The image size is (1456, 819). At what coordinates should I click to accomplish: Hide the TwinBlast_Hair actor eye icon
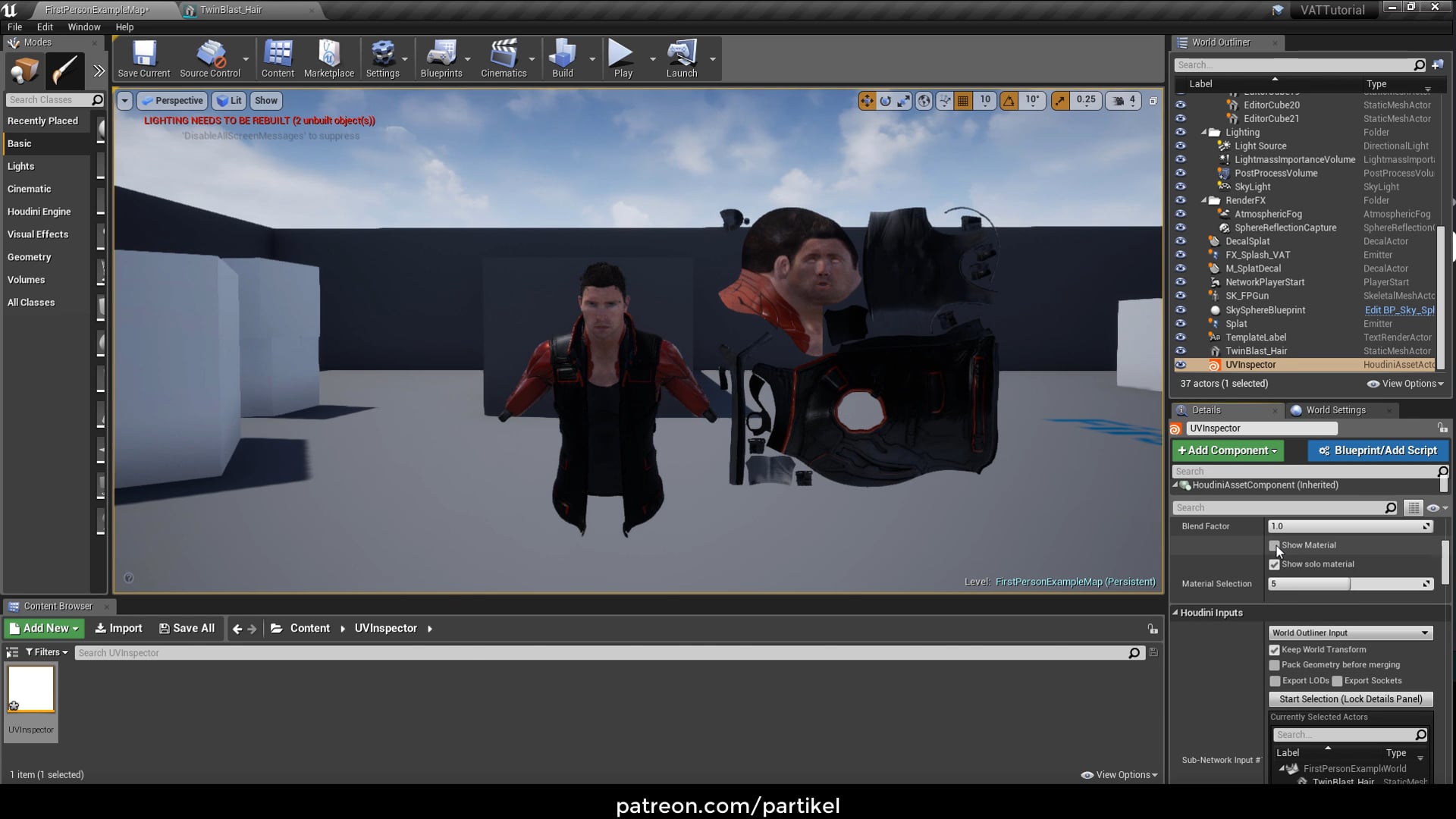coord(1180,351)
